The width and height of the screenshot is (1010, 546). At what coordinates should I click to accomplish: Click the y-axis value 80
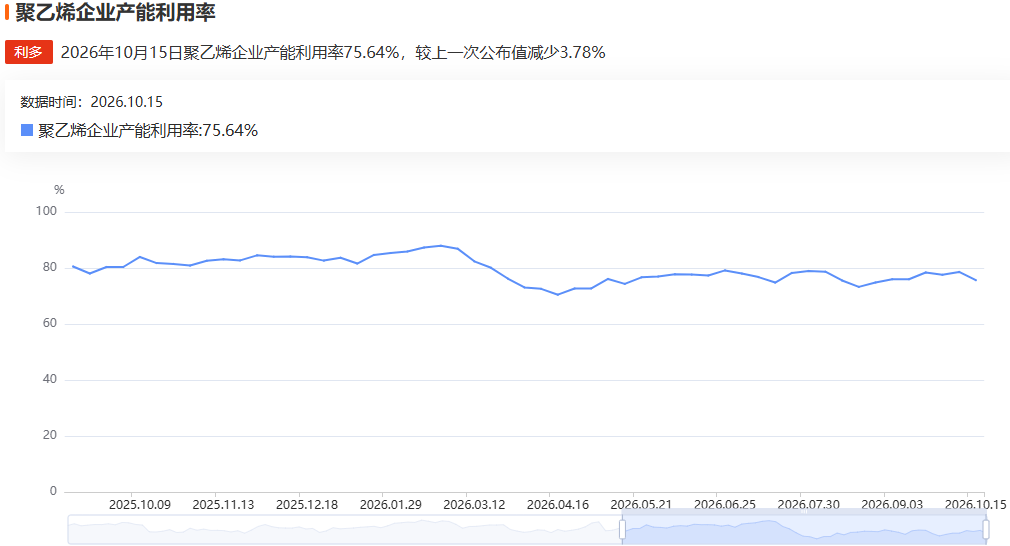pyautogui.click(x=50, y=267)
